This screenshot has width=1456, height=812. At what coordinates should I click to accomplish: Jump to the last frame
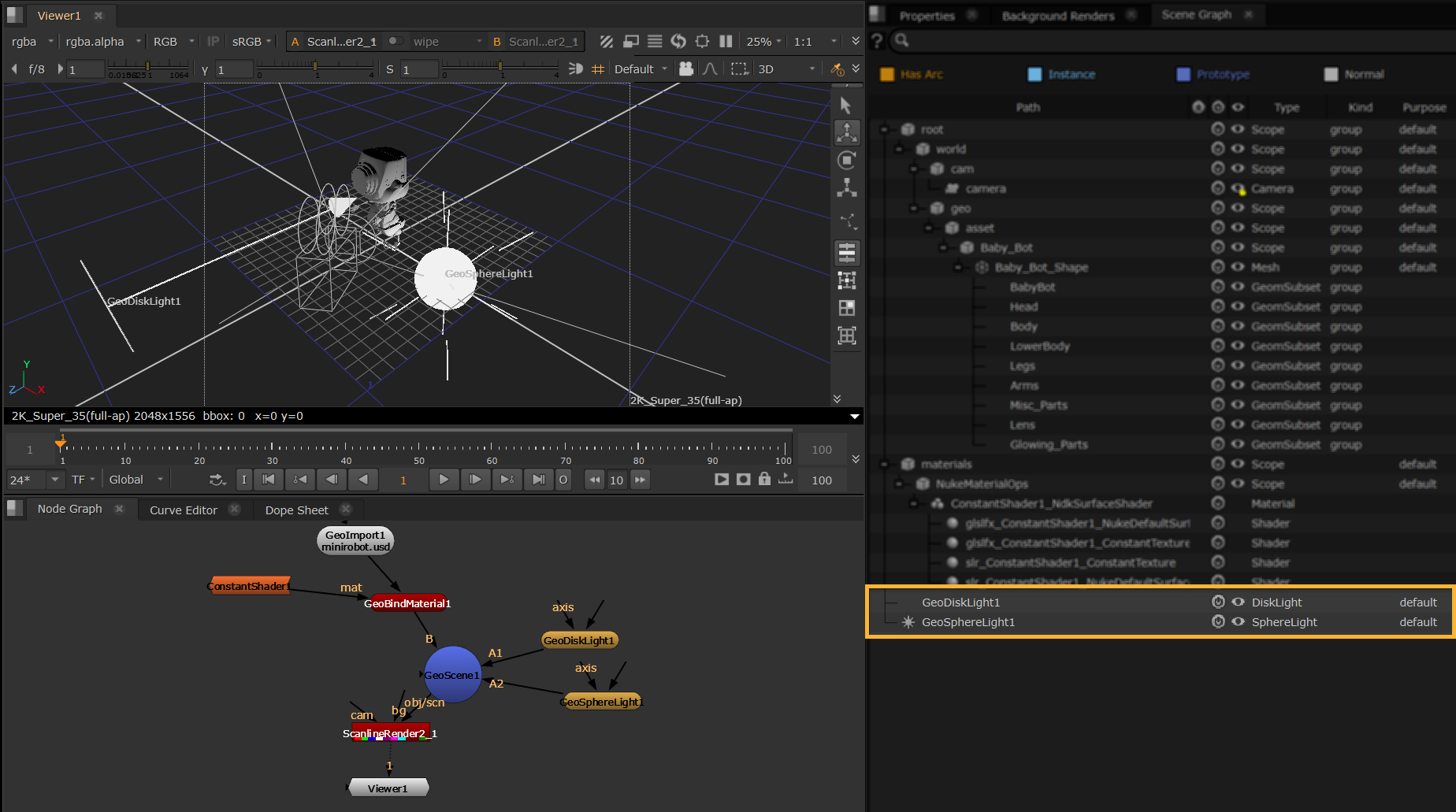(538, 480)
